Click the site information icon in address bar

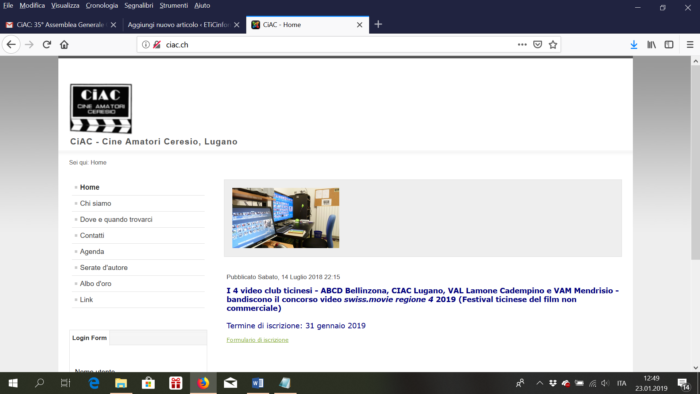click(146, 45)
